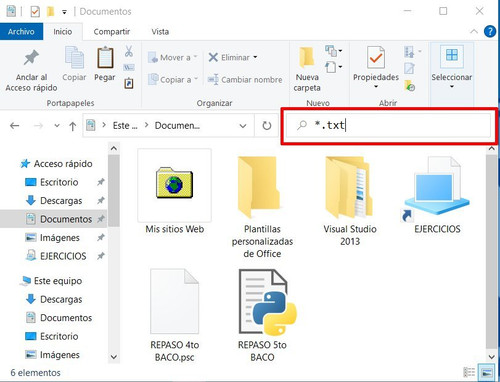Screen dimensions: 500x382
Task: Refresh the current folder view
Action: (x=266, y=126)
